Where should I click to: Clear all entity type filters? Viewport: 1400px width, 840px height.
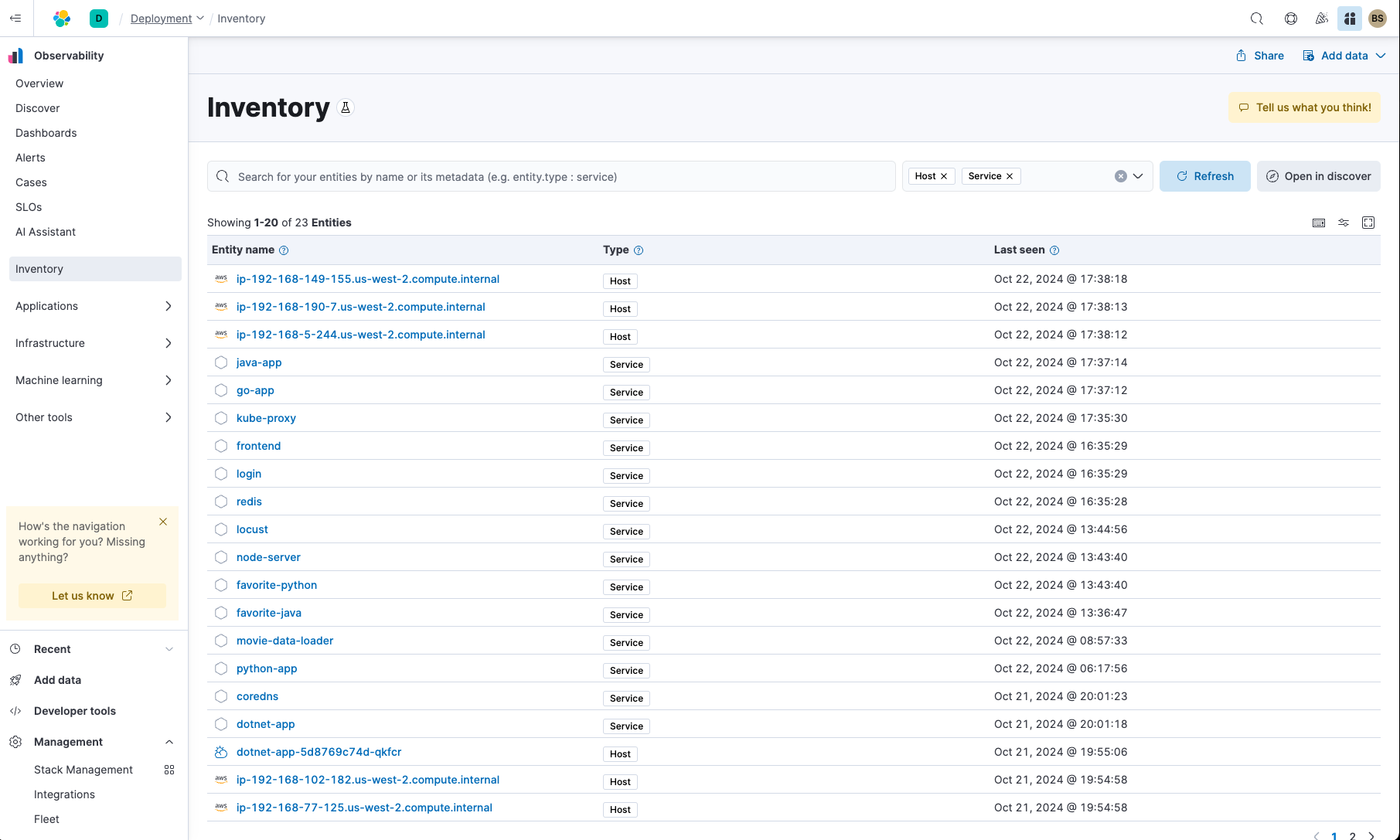click(x=1120, y=176)
